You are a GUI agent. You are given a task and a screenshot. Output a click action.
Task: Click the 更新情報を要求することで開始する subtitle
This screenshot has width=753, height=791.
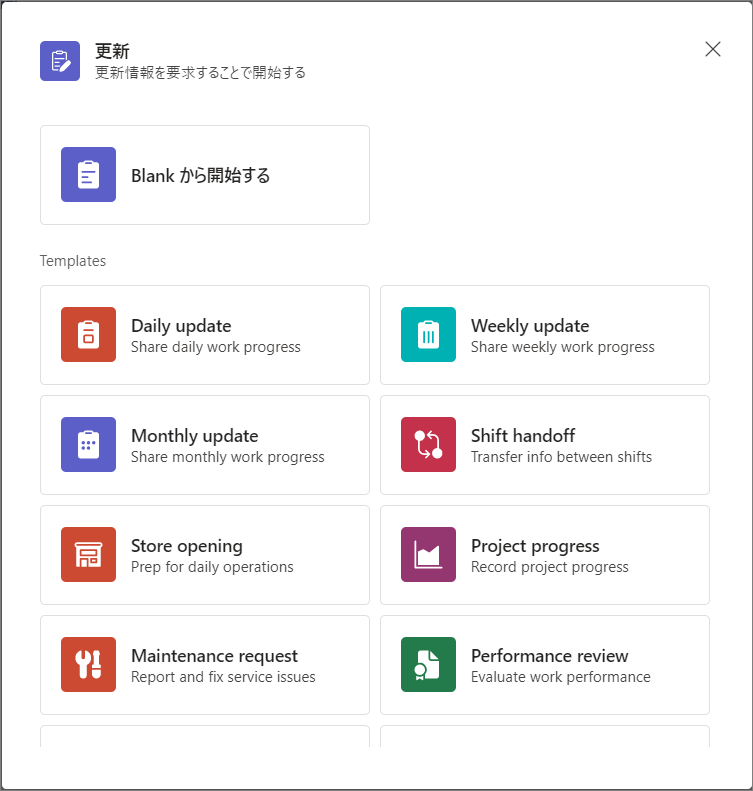pyautogui.click(x=201, y=73)
